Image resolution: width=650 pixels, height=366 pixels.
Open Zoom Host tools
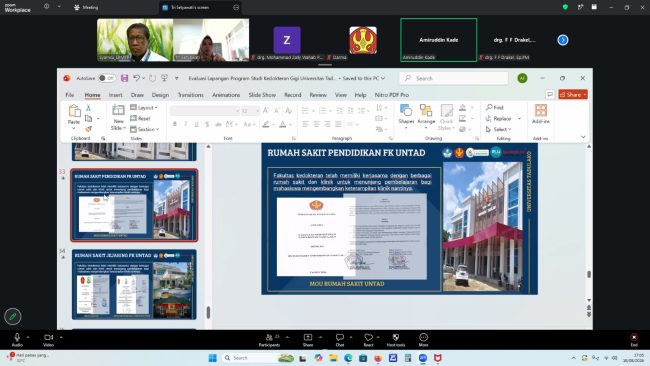pos(395,340)
